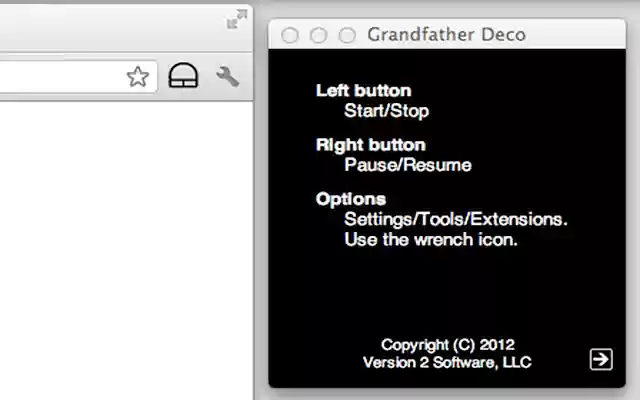The height and width of the screenshot is (400, 640).
Task: Click the "Version 2 Software, LLC" text
Action: coord(447,362)
